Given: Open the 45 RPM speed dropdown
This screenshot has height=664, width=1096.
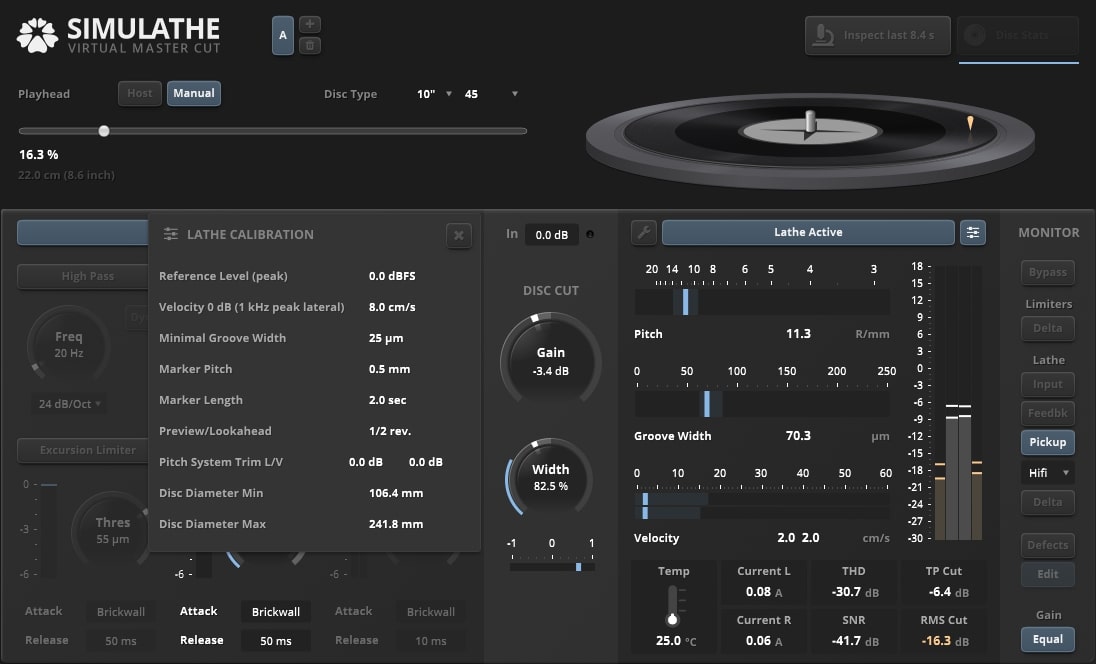Looking at the screenshot, I should pyautogui.click(x=491, y=94).
